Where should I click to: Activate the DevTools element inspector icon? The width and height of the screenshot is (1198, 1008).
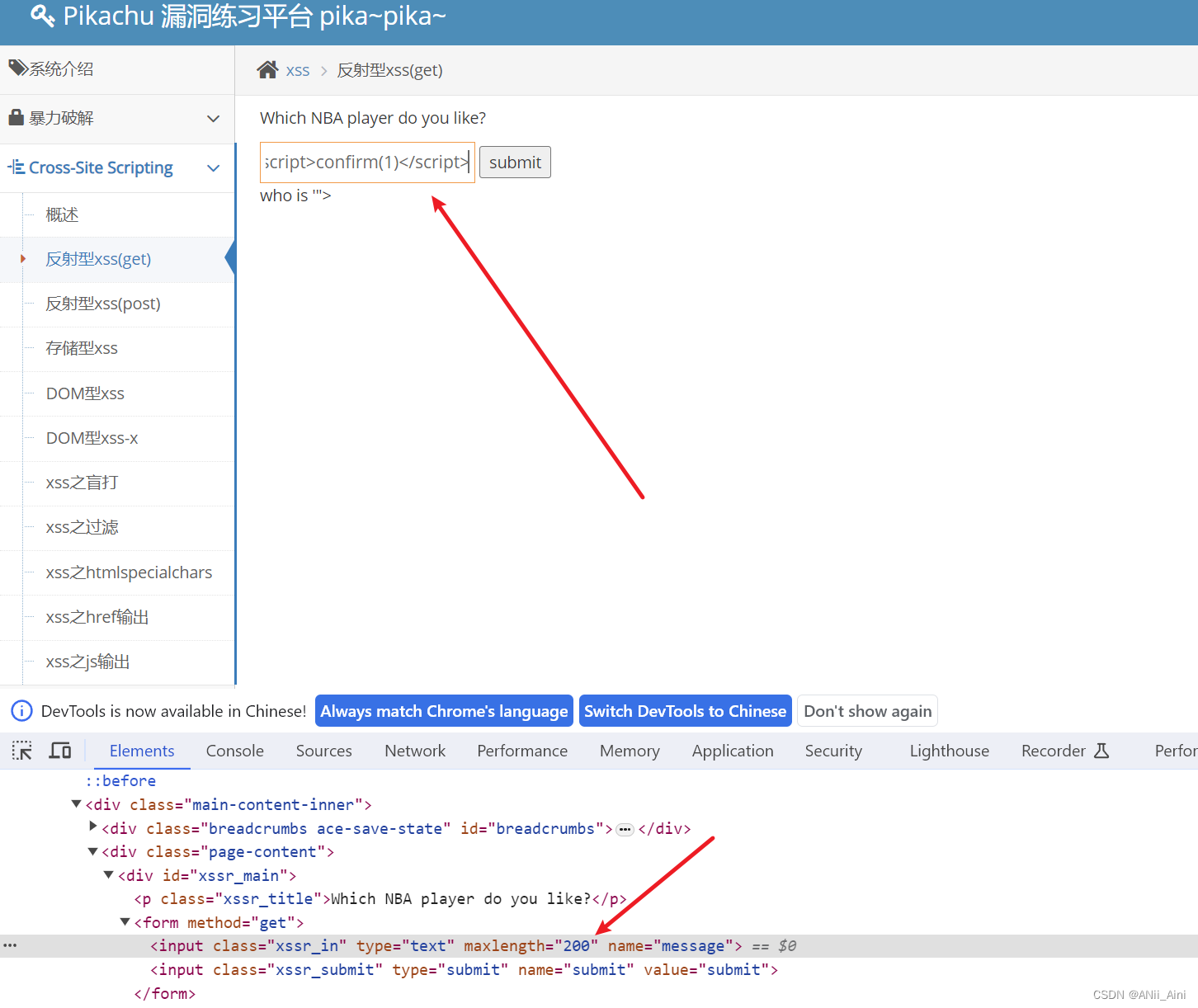22,751
